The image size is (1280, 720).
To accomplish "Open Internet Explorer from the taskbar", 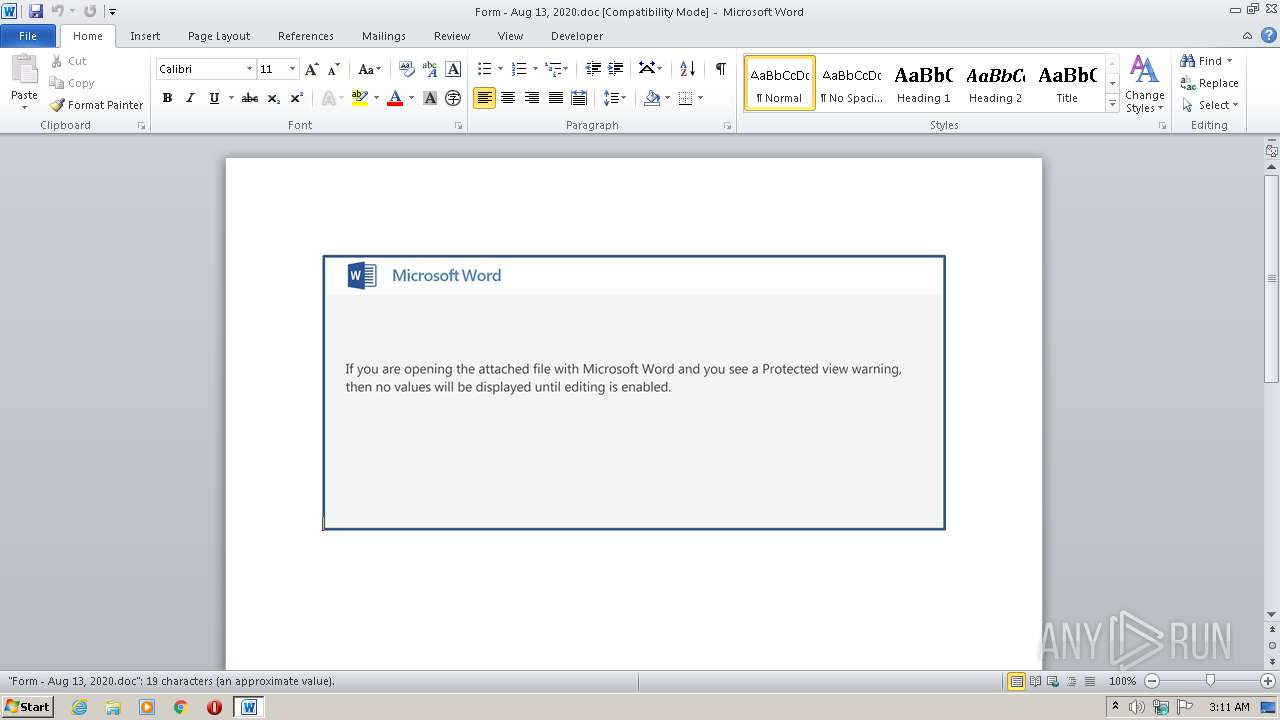I will coord(79,707).
